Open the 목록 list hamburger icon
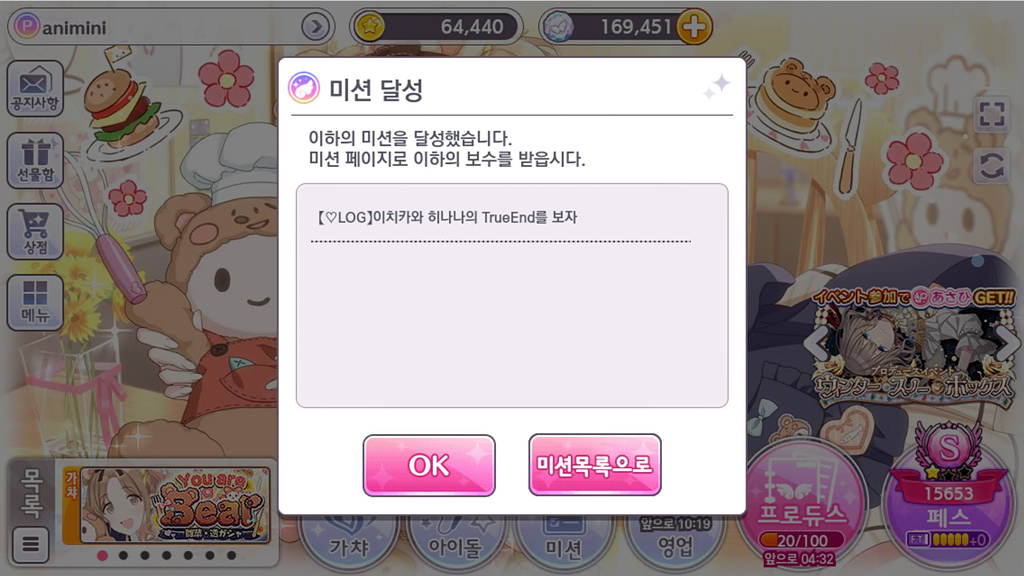1024x576 pixels. [x=31, y=543]
